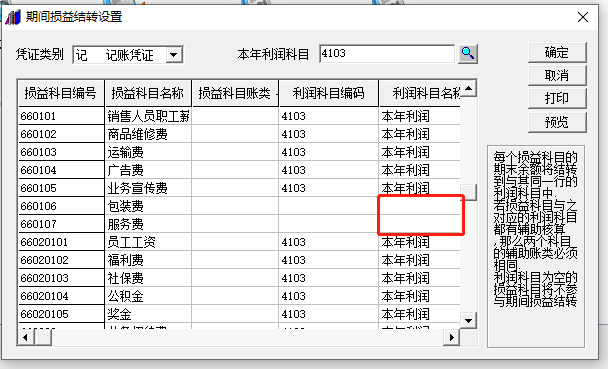Click the 运输费 name cell
This screenshot has height=369, width=608.
click(148, 152)
